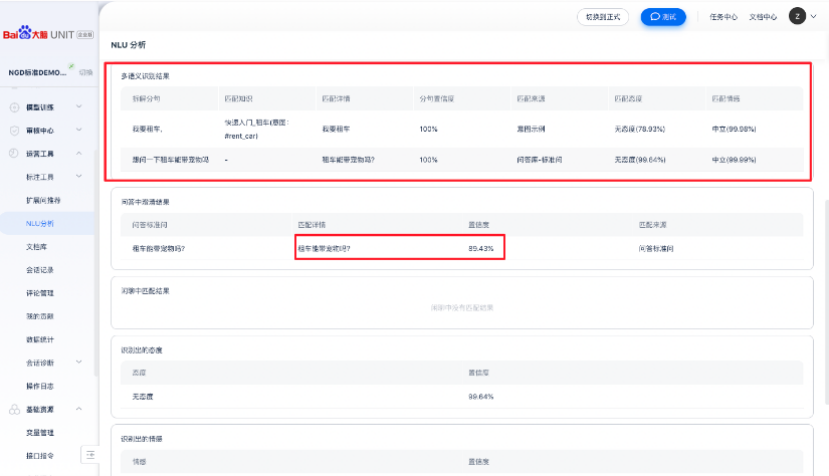Click the Z user avatar
829x476 pixels.
pos(797,16)
